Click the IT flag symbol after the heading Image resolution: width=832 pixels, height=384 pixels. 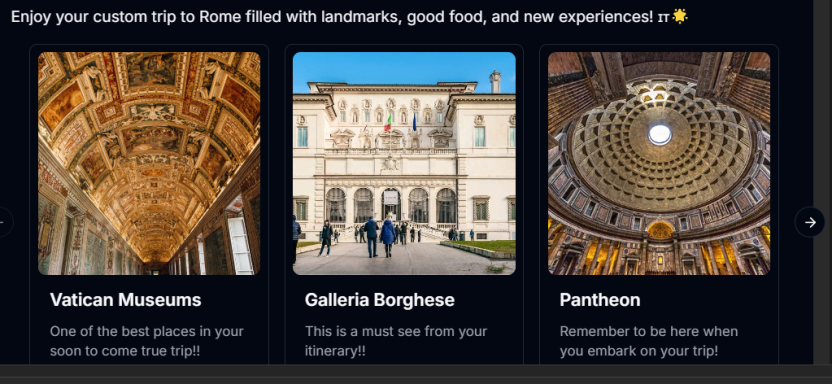663,18
